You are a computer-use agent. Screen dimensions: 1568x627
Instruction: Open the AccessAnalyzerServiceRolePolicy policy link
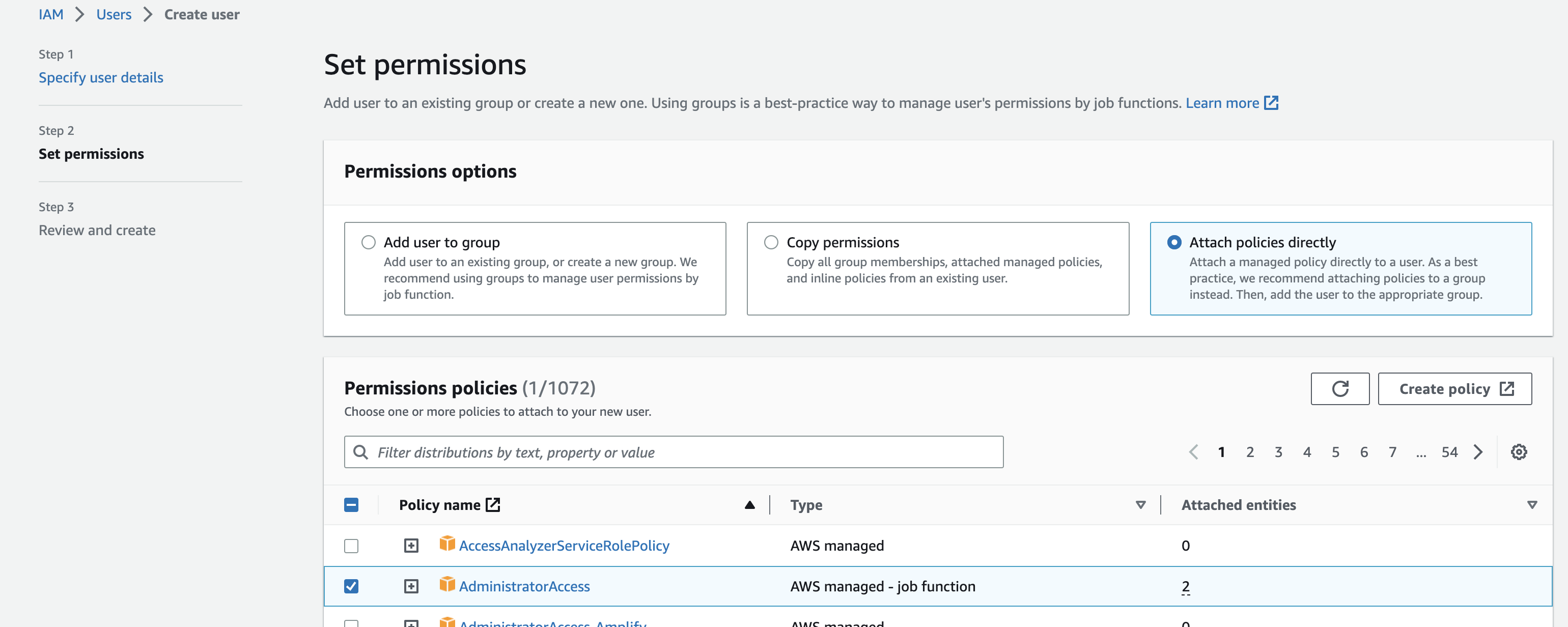[x=564, y=546]
